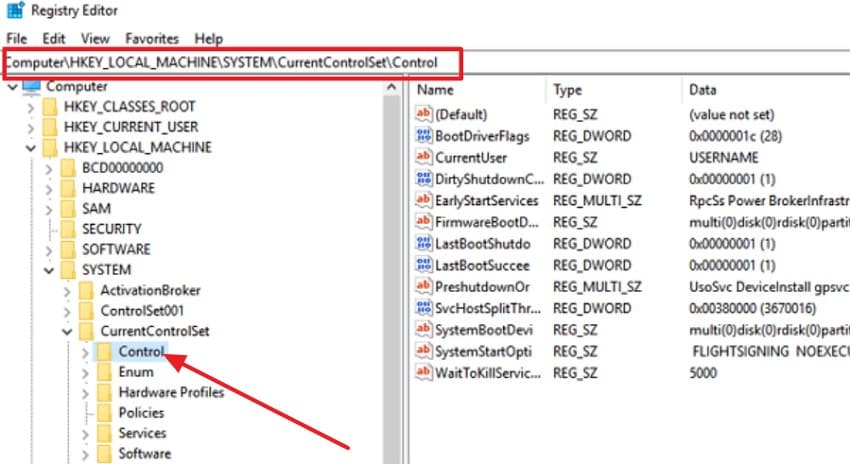Click the SystemBootDevi value icon
This screenshot has width=850, height=464.
point(423,329)
